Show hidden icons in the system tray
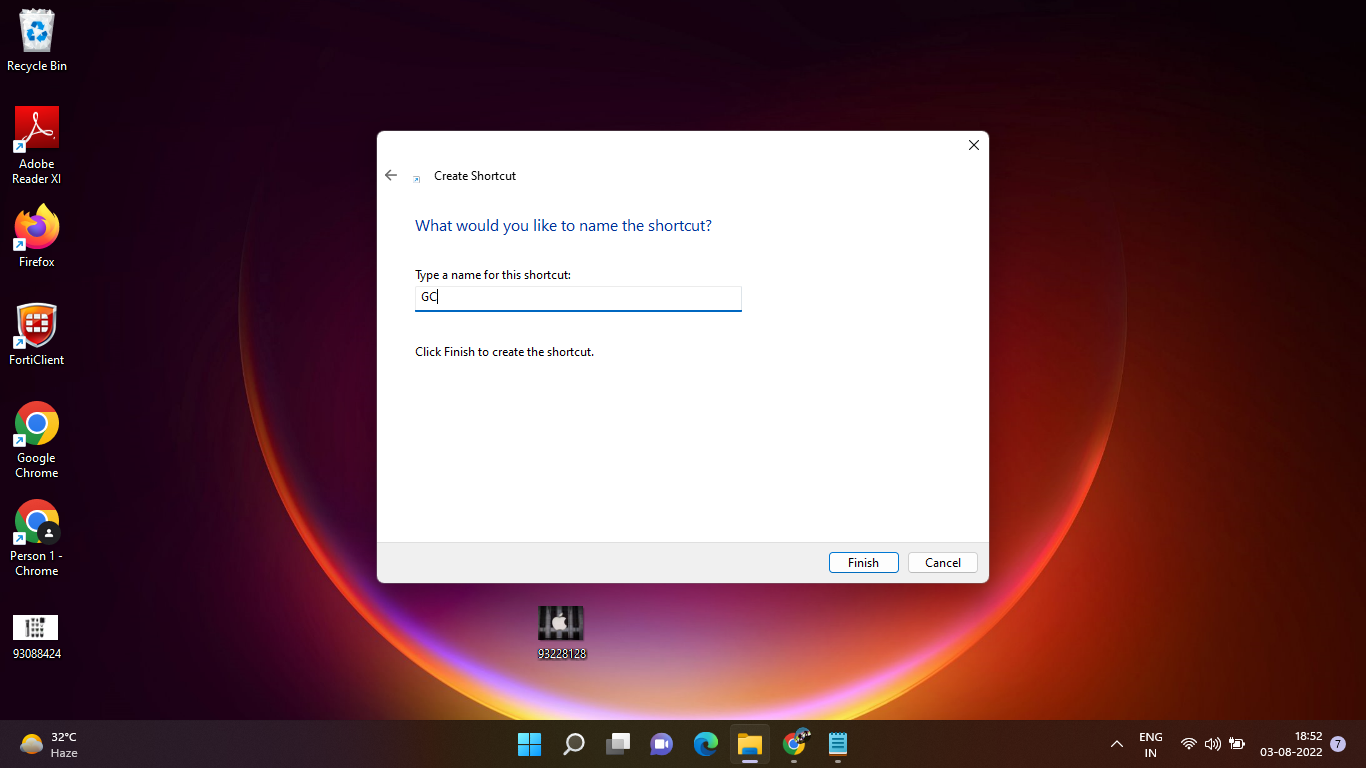 tap(1117, 744)
